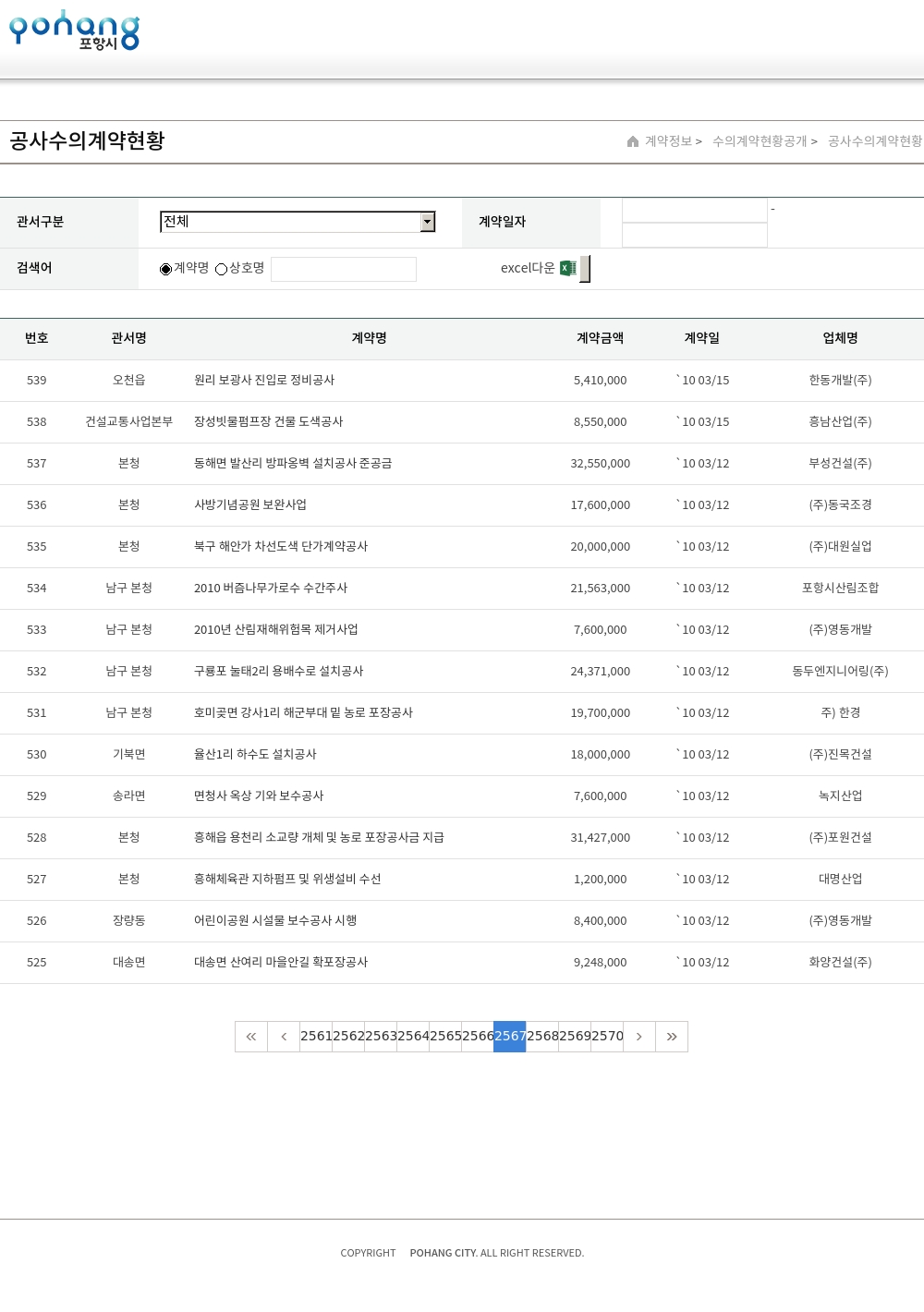Go to next page with right arrow
The image size is (924, 1312).
(639, 1037)
